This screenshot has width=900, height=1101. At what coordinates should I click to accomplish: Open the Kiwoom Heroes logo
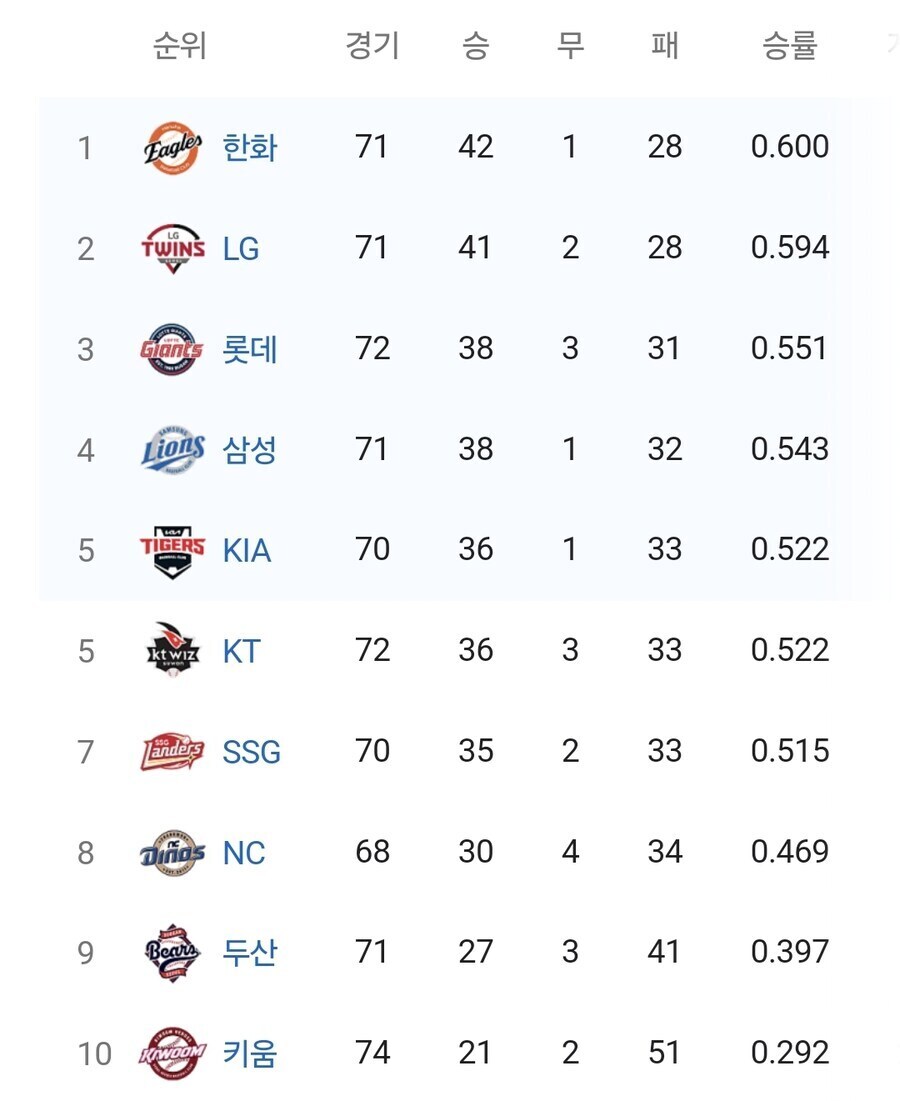click(172, 1053)
